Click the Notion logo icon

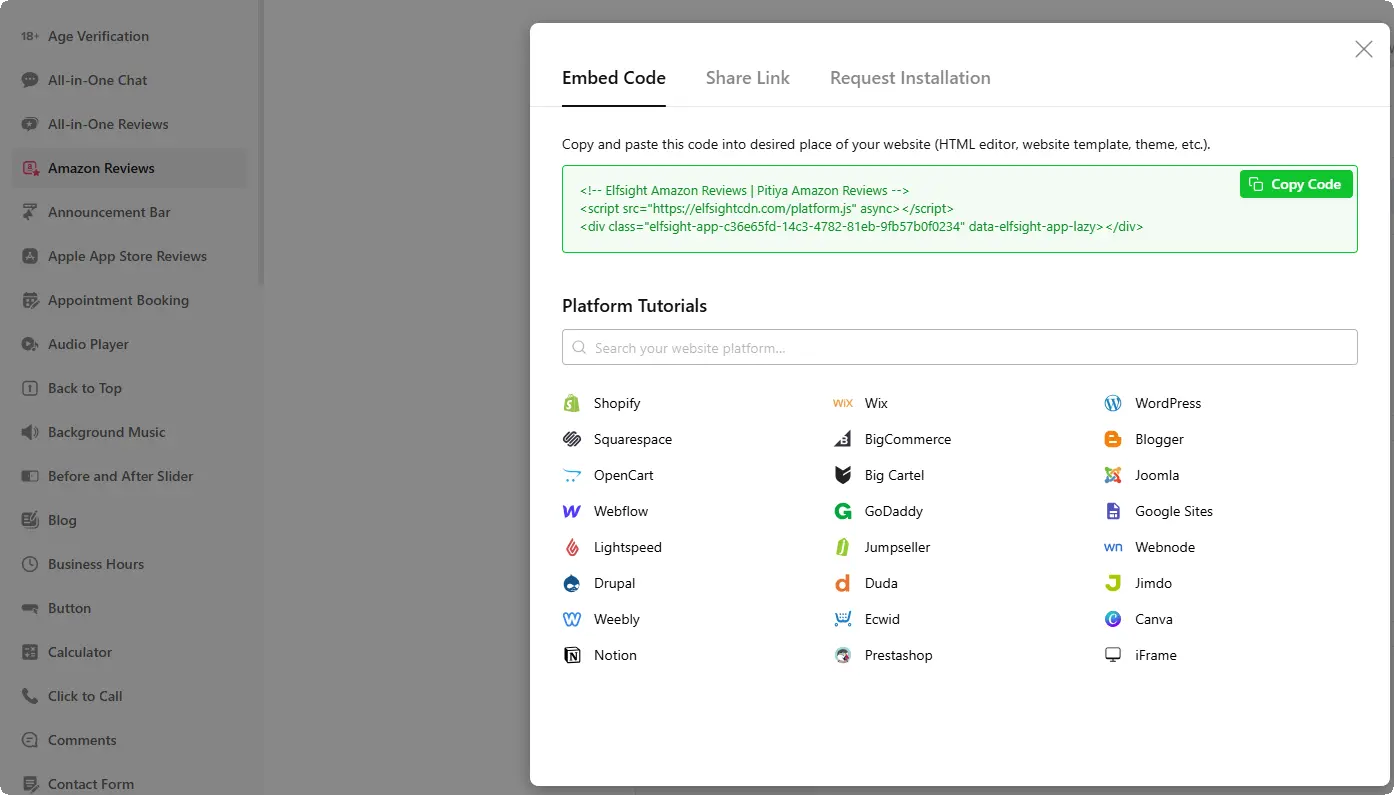(572, 655)
